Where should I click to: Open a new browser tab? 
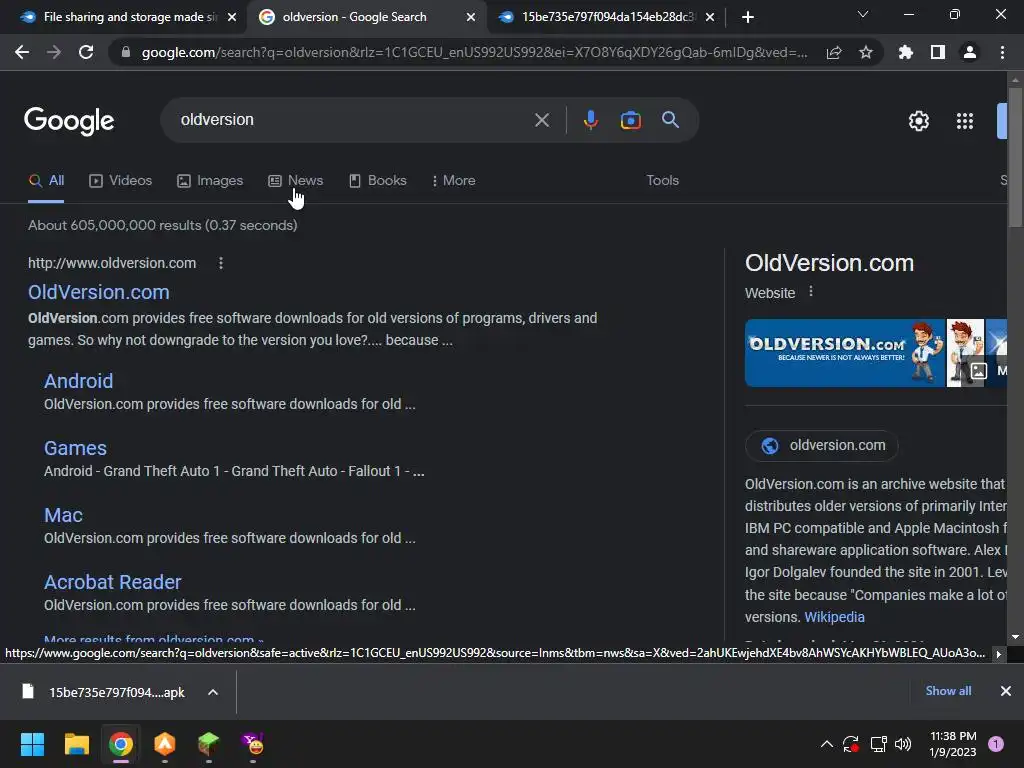point(748,17)
